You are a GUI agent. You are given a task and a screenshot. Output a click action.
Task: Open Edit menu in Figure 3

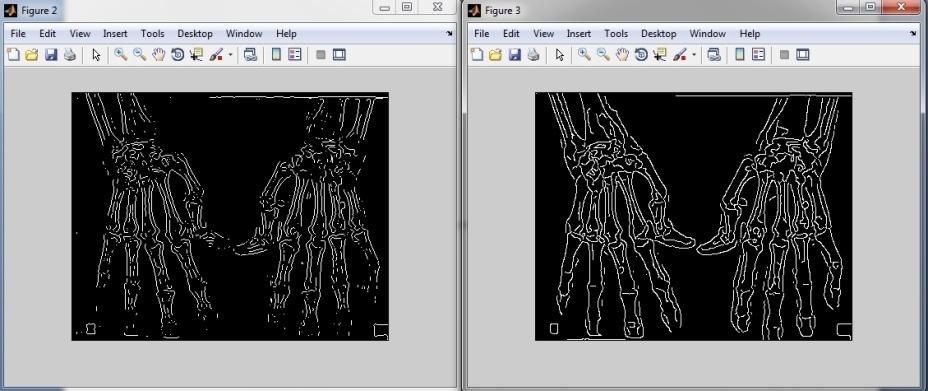click(511, 34)
